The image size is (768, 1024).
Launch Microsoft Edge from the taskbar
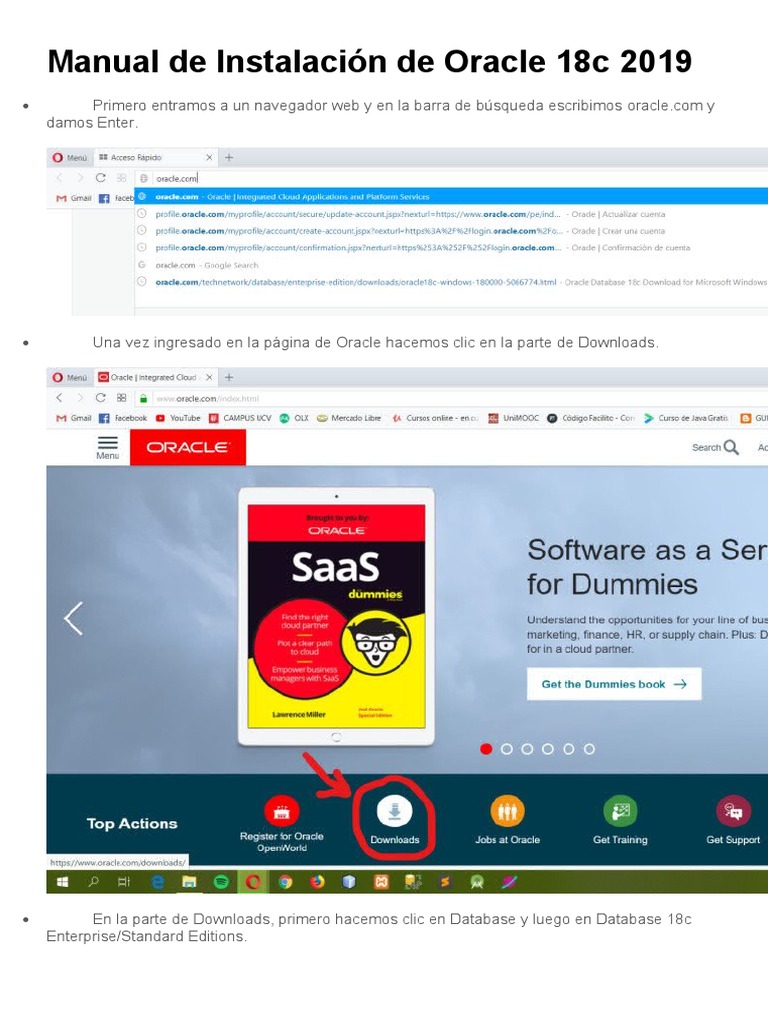pyautogui.click(x=157, y=882)
